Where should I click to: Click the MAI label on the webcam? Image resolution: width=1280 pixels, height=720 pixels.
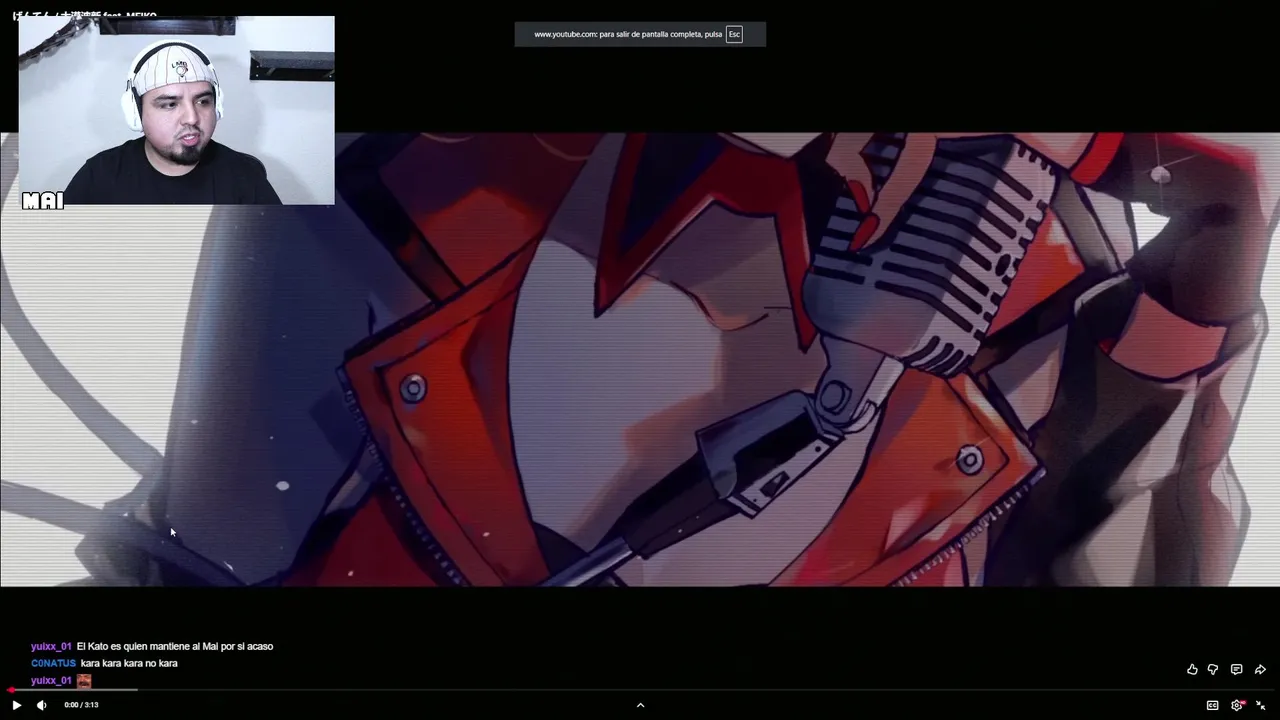43,201
